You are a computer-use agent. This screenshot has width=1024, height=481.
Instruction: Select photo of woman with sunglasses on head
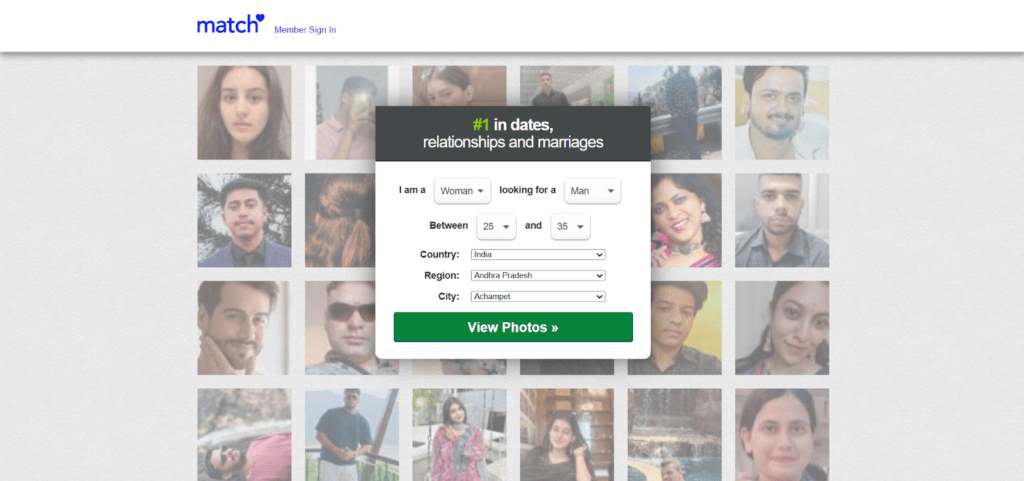click(x=459, y=85)
